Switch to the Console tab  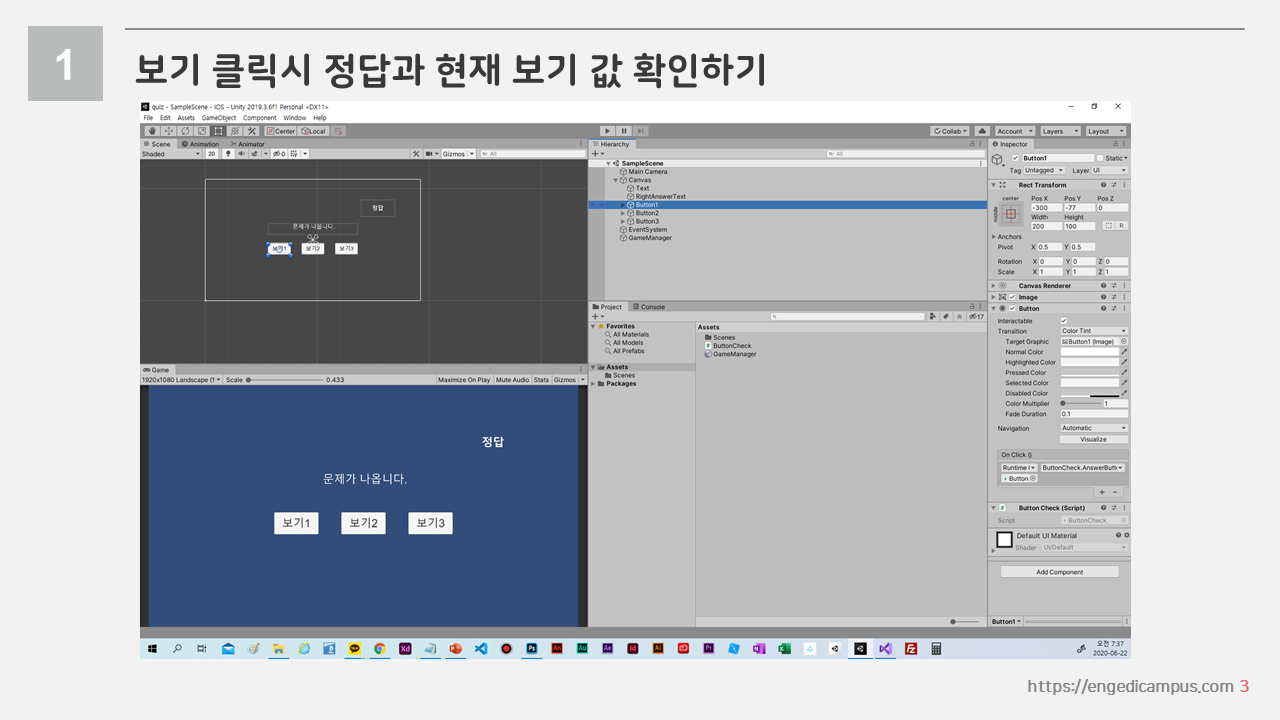tap(649, 307)
